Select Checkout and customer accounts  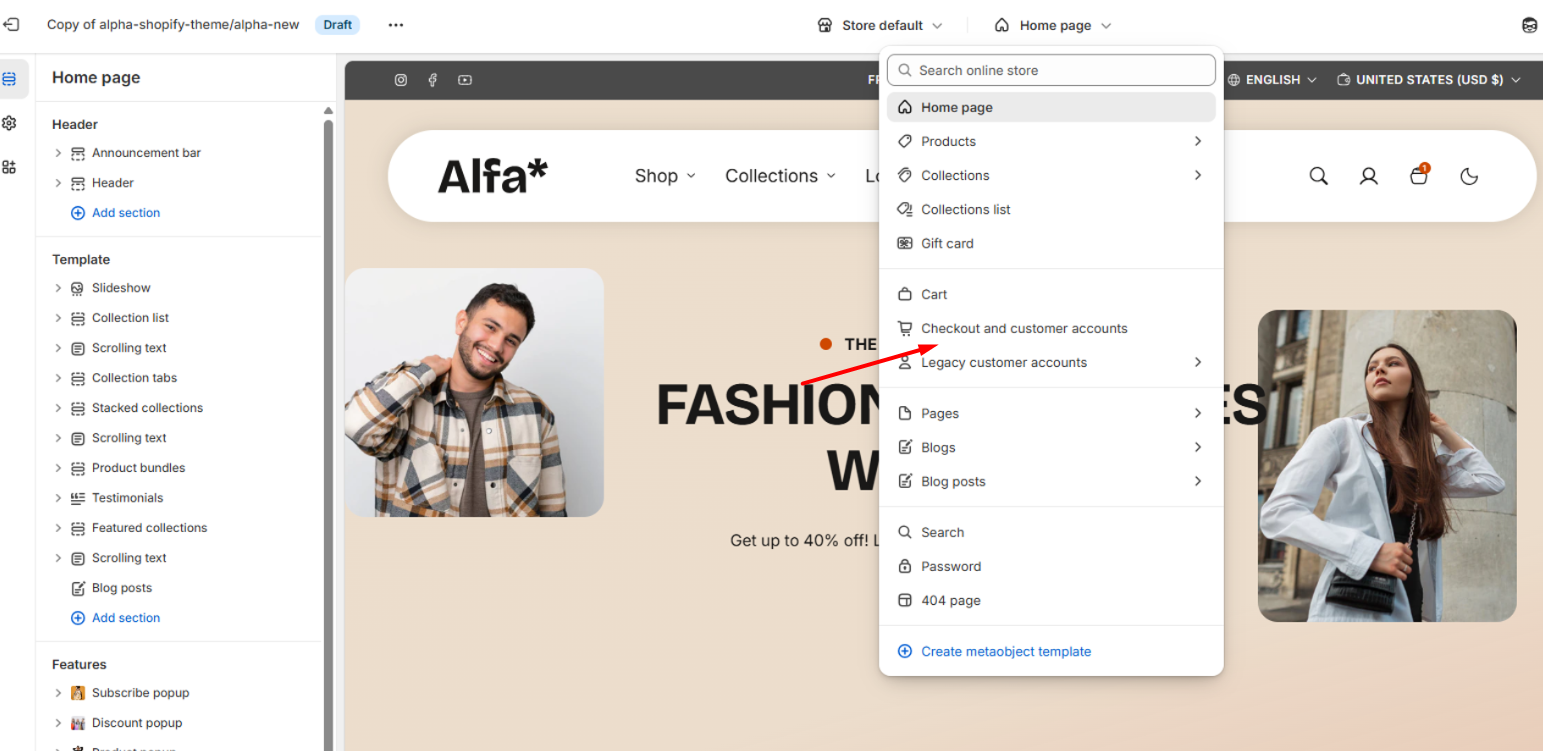(1051, 328)
